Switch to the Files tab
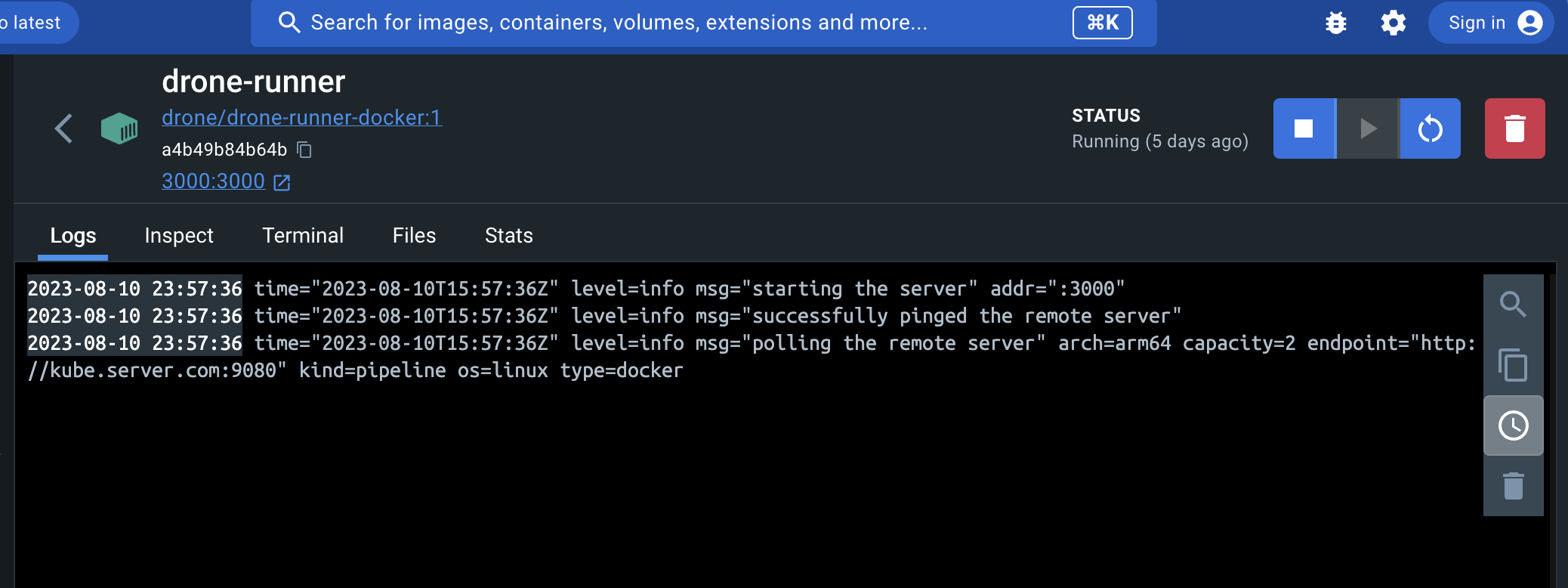 click(x=414, y=236)
